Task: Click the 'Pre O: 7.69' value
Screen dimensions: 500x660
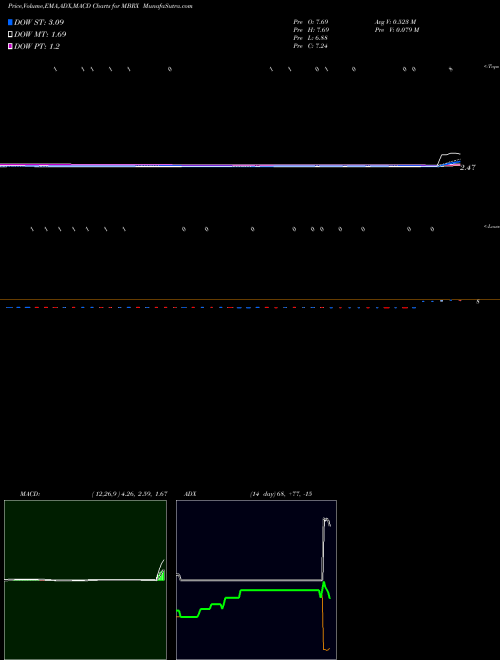Action: (311, 22)
